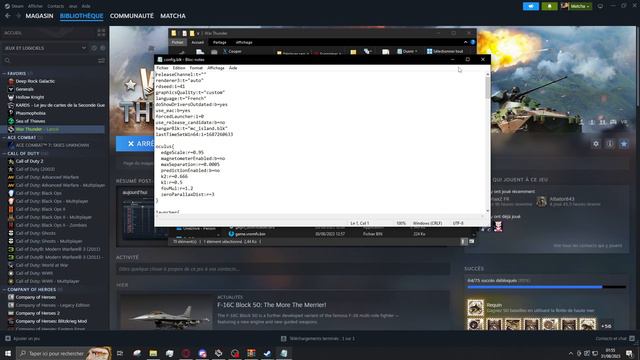Open Notepad Affichage menu
The height and width of the screenshot is (360, 640).
[216, 68]
